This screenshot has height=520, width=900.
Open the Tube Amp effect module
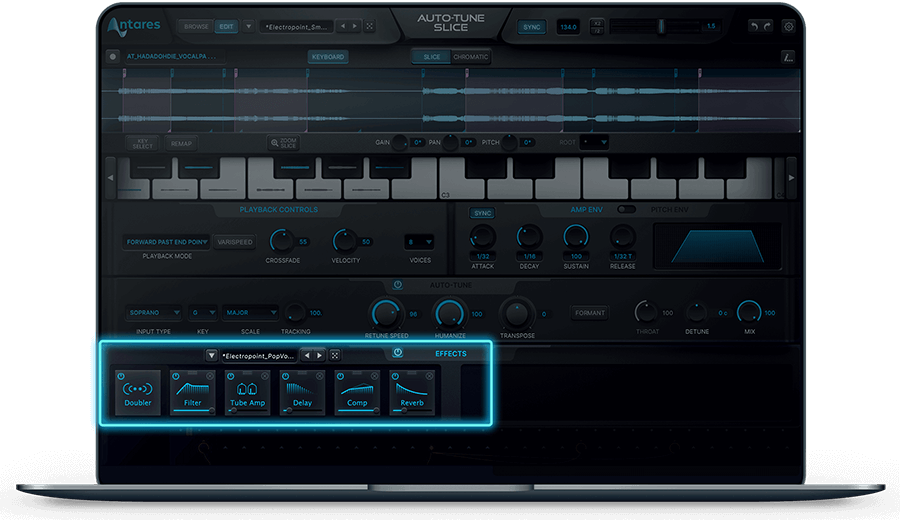[x=247, y=392]
